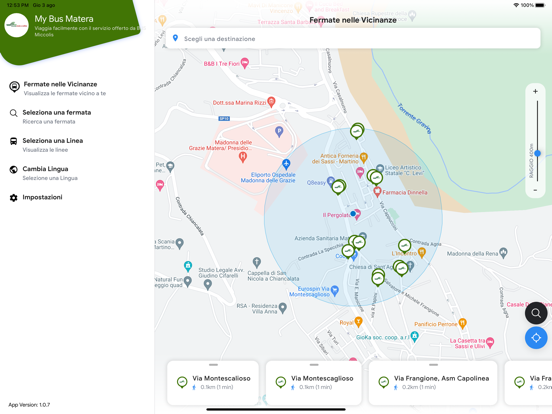The image size is (552, 414).
Task: Open the Via Frangione, Asm Capolinea card
Action: pyautogui.click(x=433, y=382)
